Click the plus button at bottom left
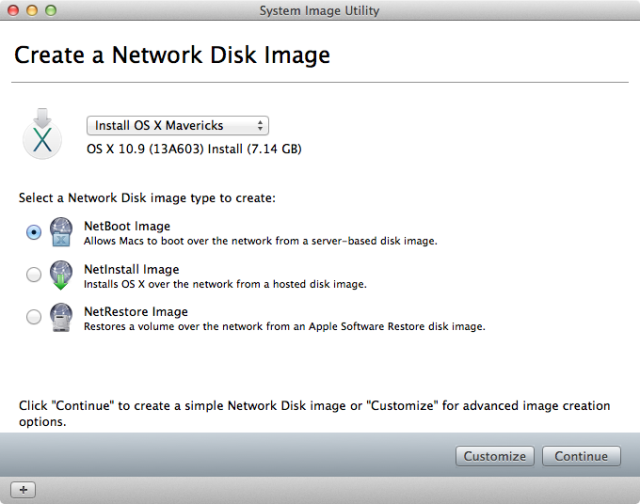This screenshot has width=640, height=504. click(x=23, y=489)
